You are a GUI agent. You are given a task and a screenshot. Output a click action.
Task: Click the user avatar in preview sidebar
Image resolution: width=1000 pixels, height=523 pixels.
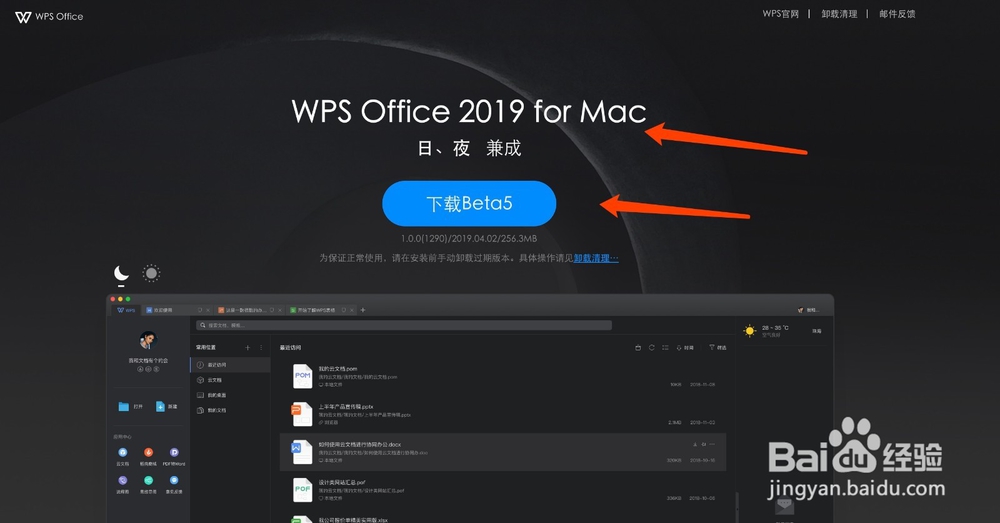pyautogui.click(x=148, y=340)
